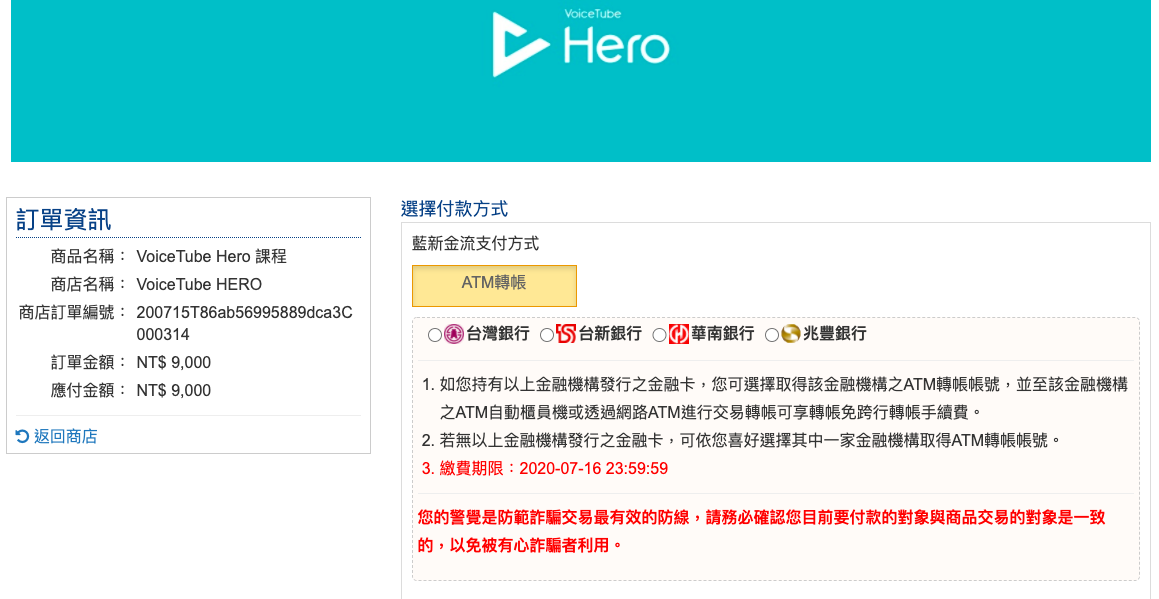The image size is (1159, 599).
Task: Click the order number starting with 200715T86
Action: [244, 323]
